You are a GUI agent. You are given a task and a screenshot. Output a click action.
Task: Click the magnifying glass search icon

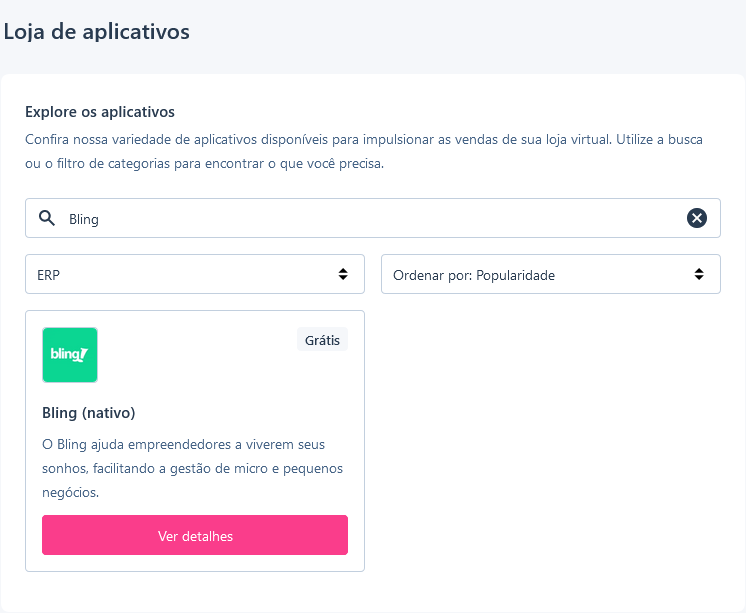tap(47, 218)
